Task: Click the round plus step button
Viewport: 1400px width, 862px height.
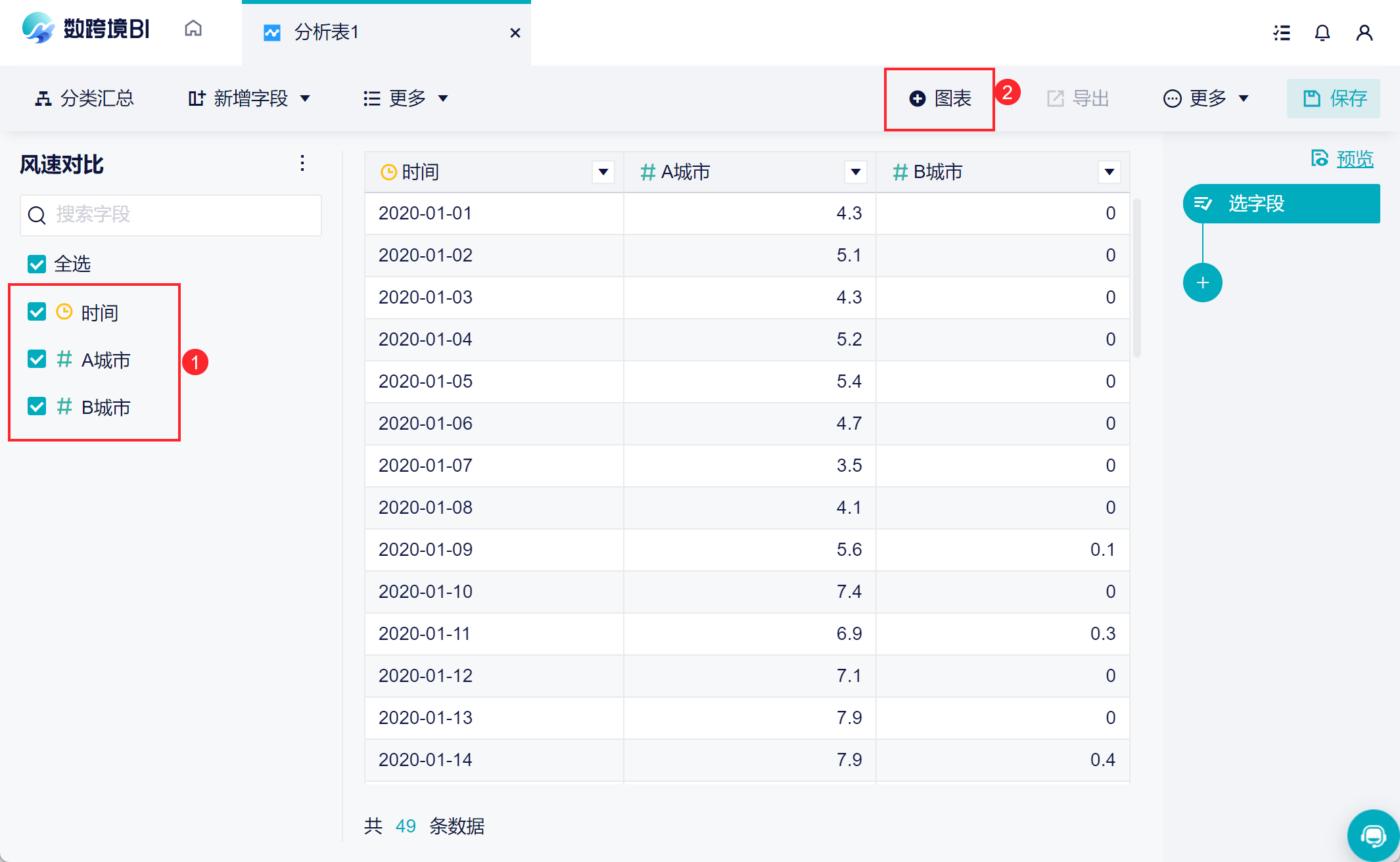Action: (1202, 283)
